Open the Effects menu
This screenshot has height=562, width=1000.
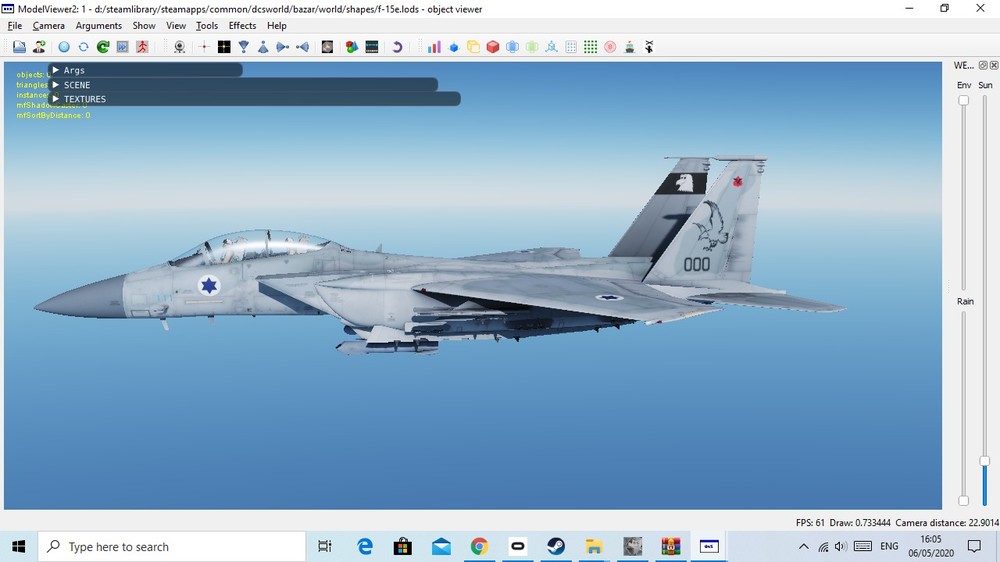242,26
